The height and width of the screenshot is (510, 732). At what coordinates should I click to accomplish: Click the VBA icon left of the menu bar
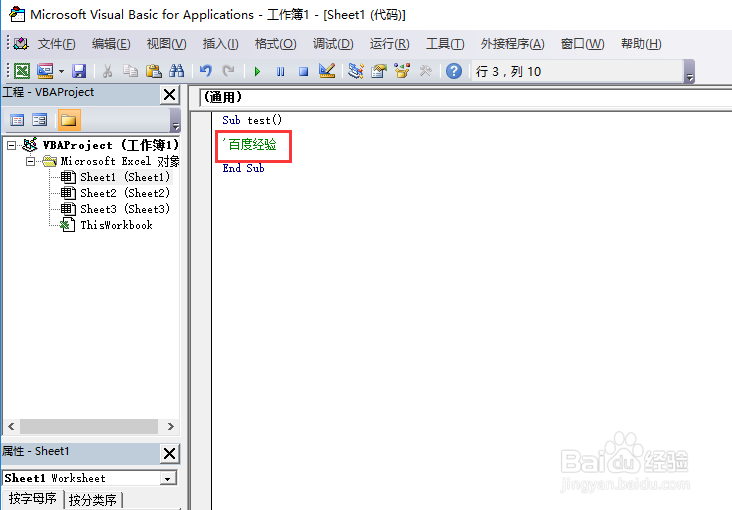click(x=21, y=44)
